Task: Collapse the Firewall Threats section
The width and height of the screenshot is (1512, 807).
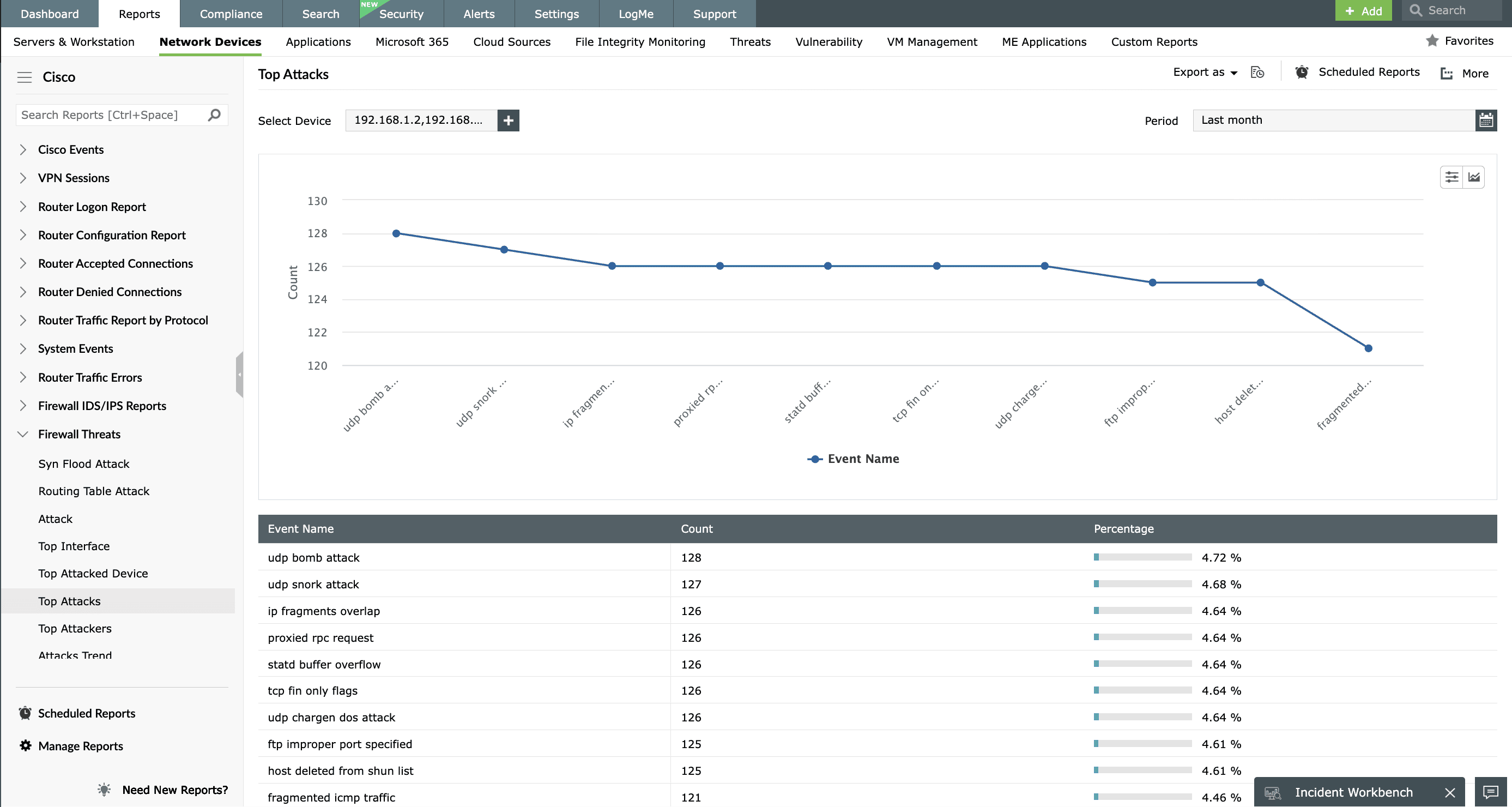Action: pyautogui.click(x=23, y=434)
